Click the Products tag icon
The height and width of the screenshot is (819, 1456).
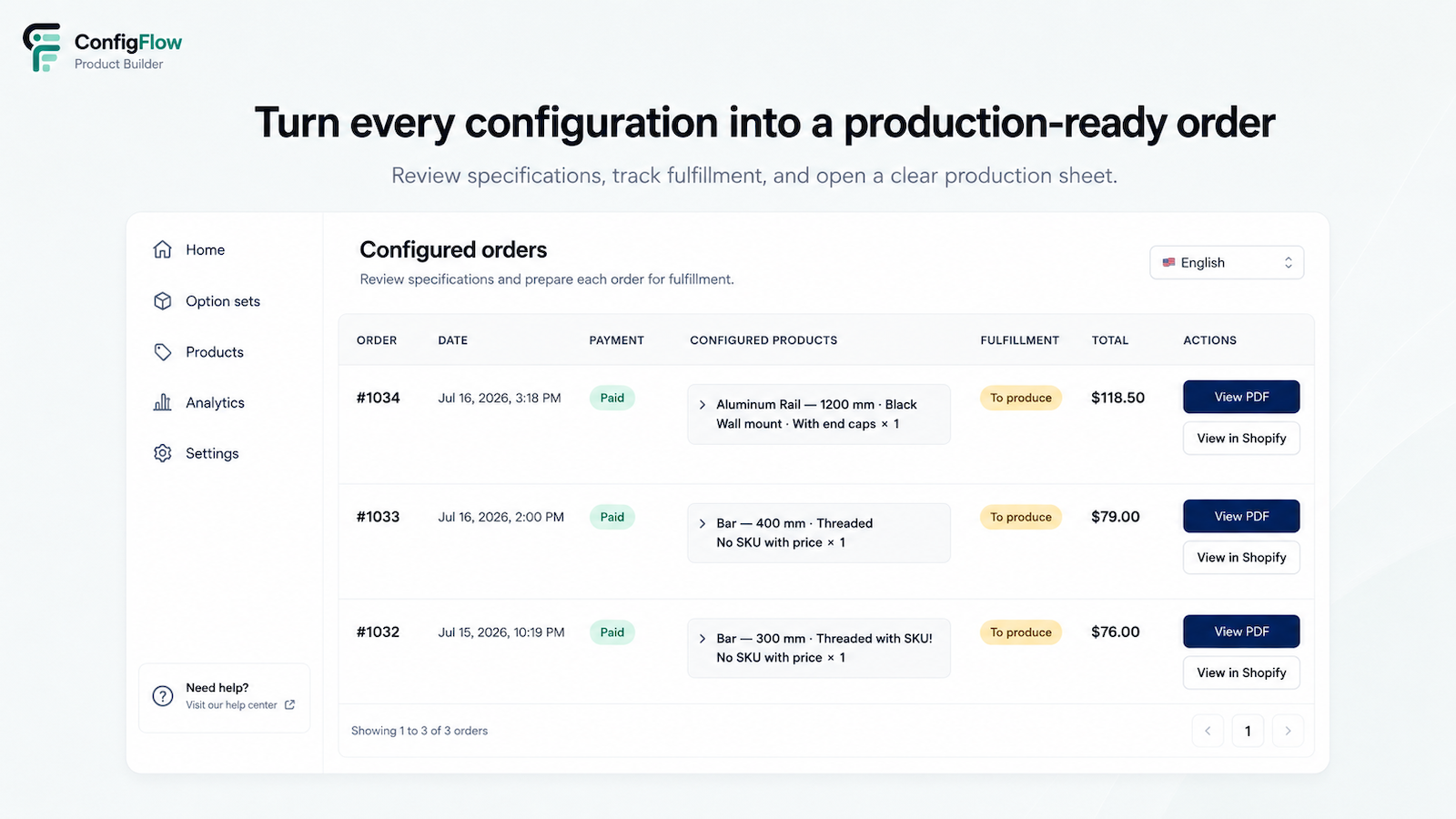coord(163,352)
